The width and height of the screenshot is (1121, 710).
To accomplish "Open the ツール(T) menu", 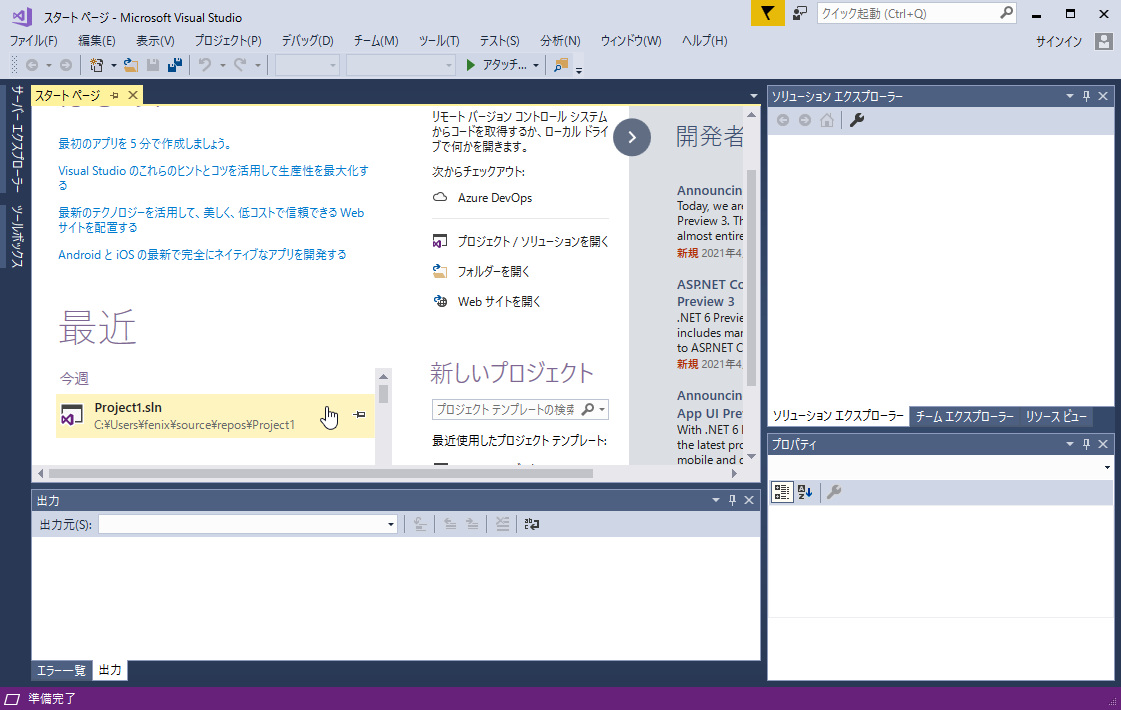I will tap(439, 41).
